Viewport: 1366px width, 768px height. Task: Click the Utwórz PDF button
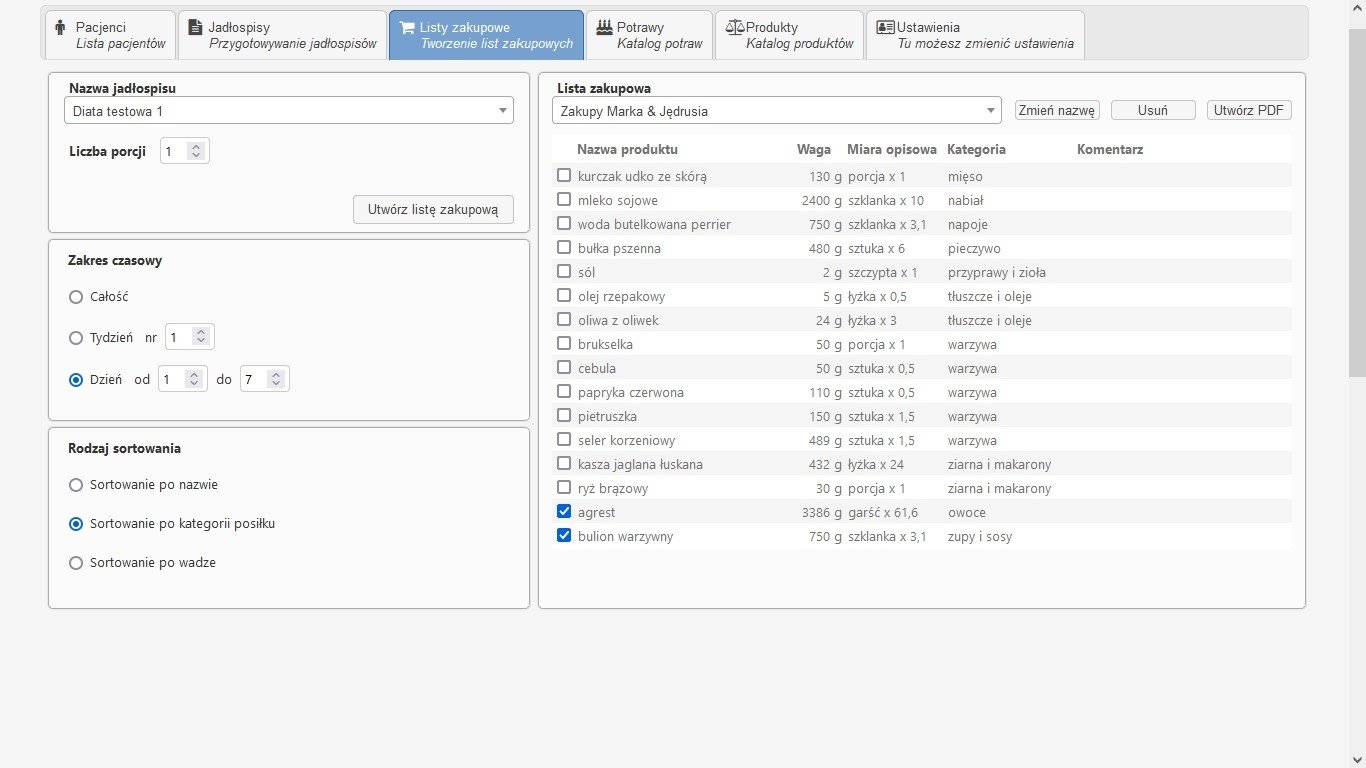pos(1249,110)
